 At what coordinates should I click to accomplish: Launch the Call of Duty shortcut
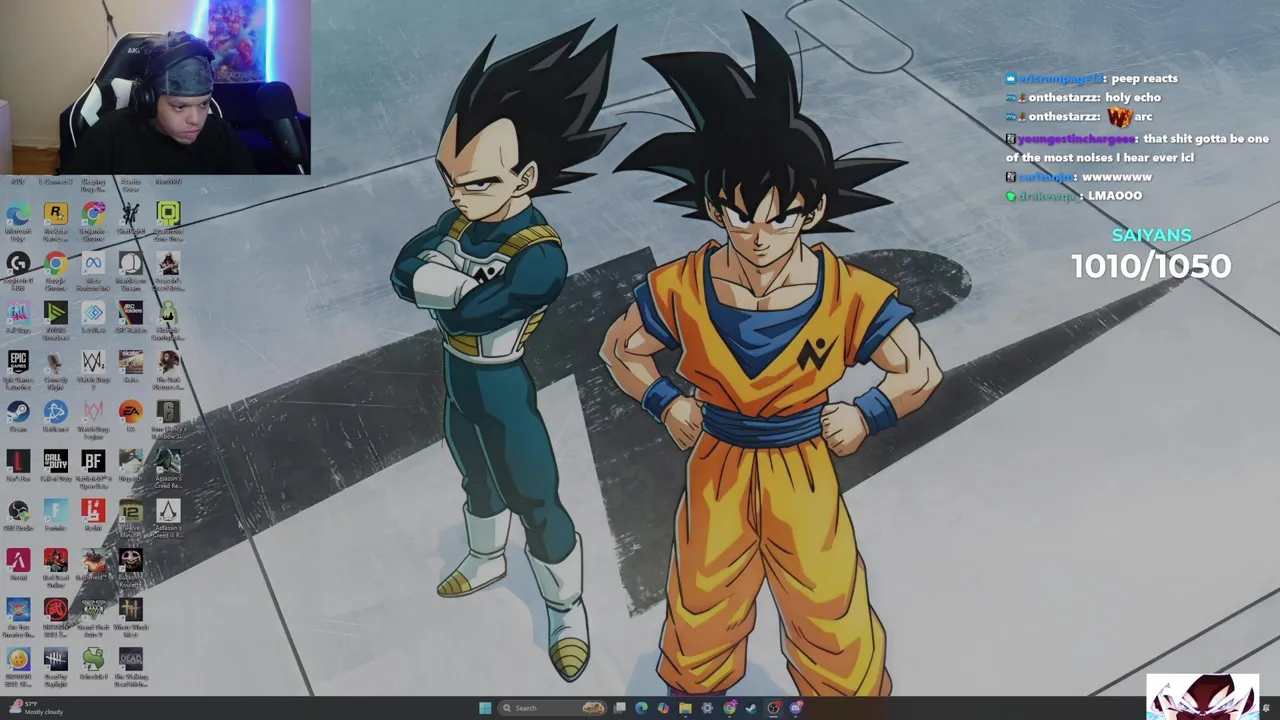(x=55, y=467)
